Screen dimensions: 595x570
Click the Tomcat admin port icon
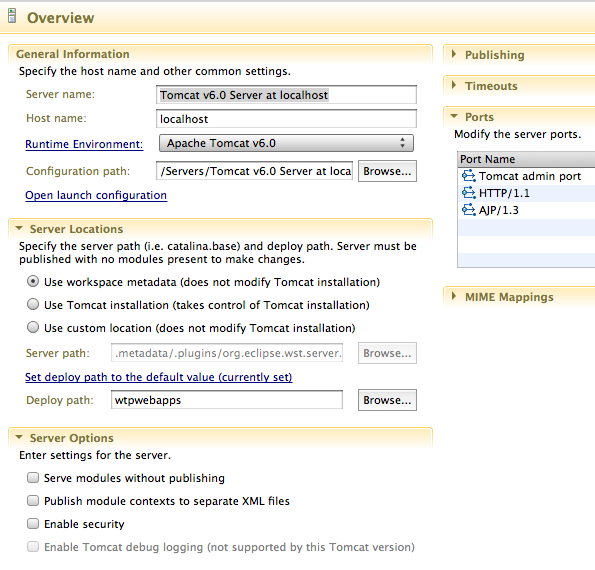(469, 176)
